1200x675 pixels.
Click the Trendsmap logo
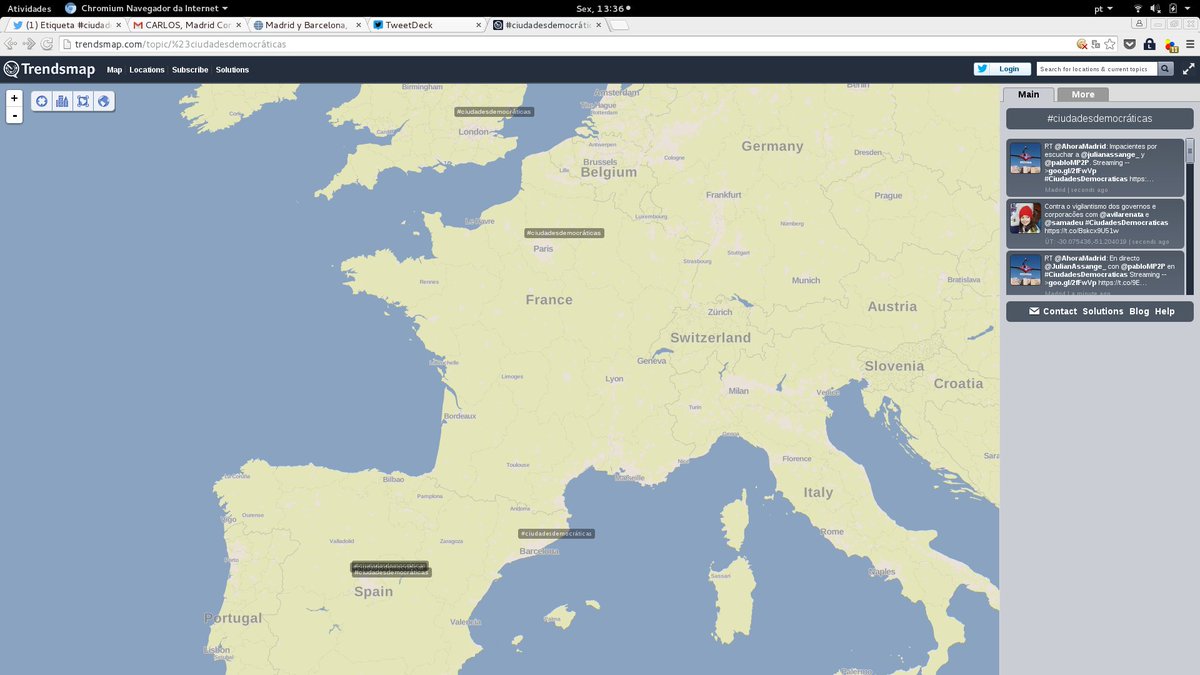tap(49, 69)
